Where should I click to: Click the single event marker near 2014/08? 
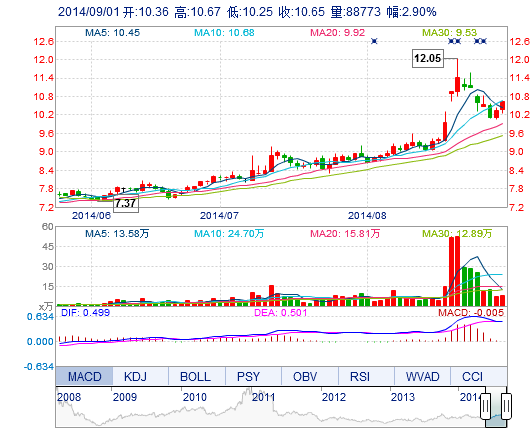(x=374, y=41)
